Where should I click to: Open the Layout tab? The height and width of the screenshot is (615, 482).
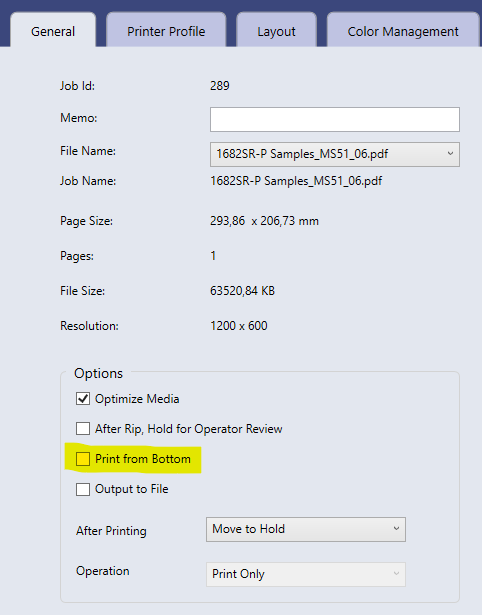pos(276,31)
